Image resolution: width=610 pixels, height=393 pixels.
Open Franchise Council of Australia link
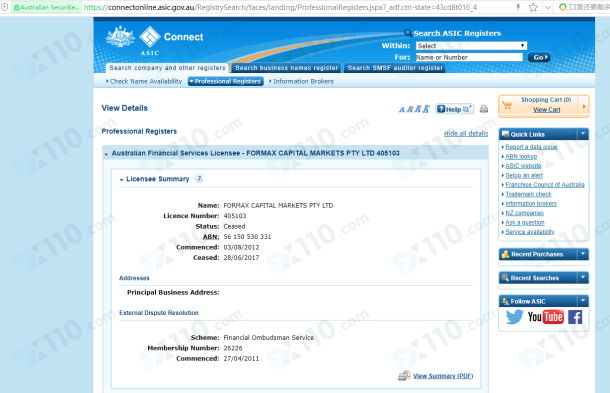tap(545, 184)
